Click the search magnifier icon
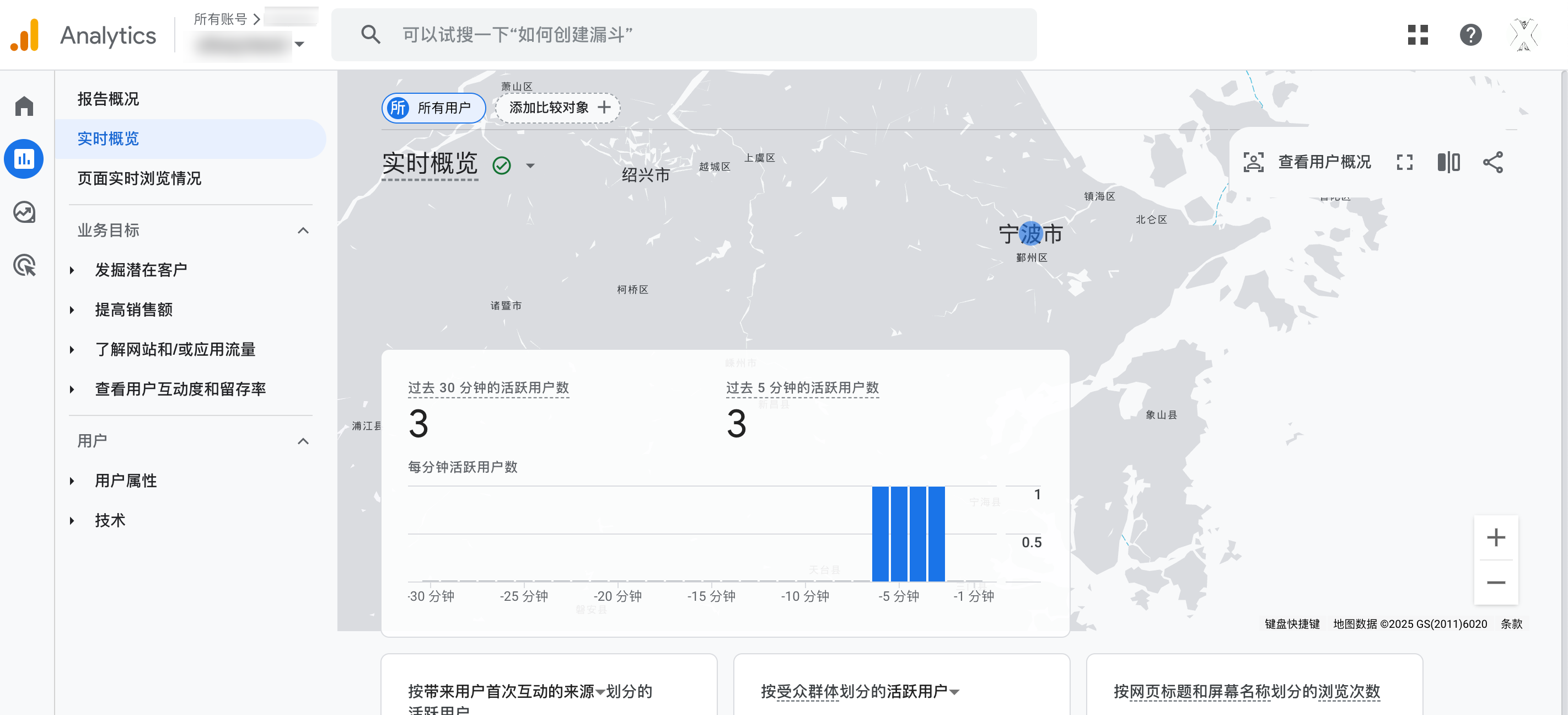 pyautogui.click(x=370, y=35)
